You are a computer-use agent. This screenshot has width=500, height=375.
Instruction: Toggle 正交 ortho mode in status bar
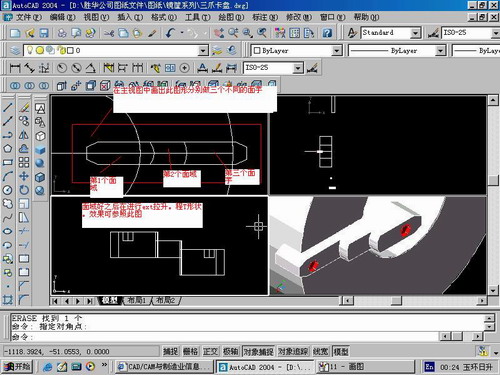tap(210, 351)
